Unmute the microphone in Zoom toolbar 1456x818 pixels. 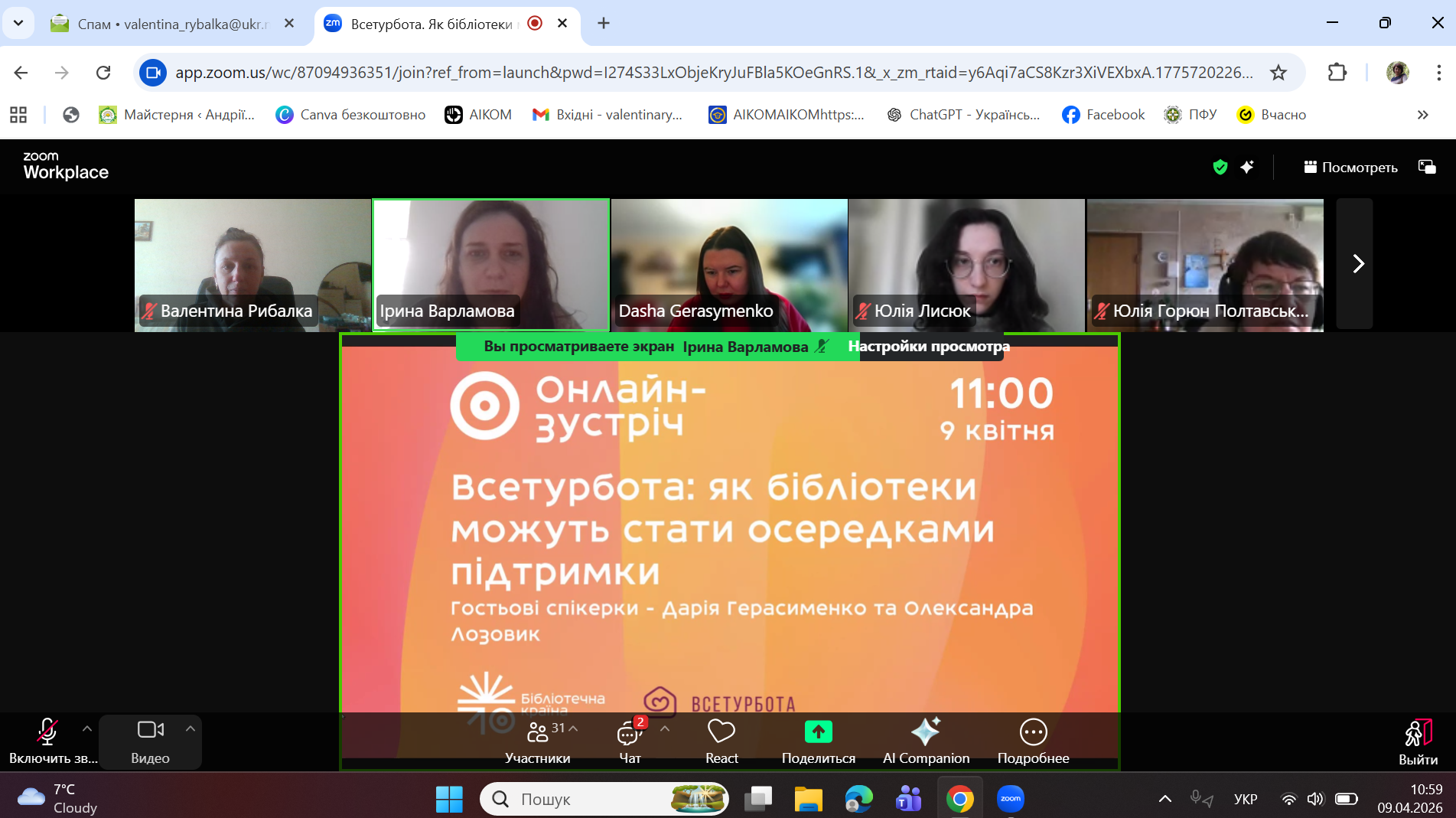click(x=47, y=733)
